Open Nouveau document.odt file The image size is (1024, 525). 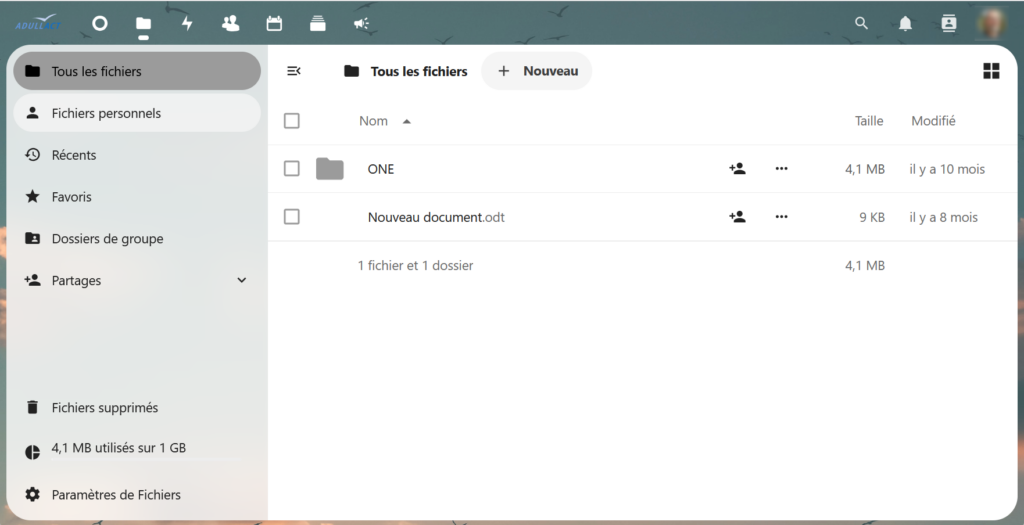[x=436, y=217]
